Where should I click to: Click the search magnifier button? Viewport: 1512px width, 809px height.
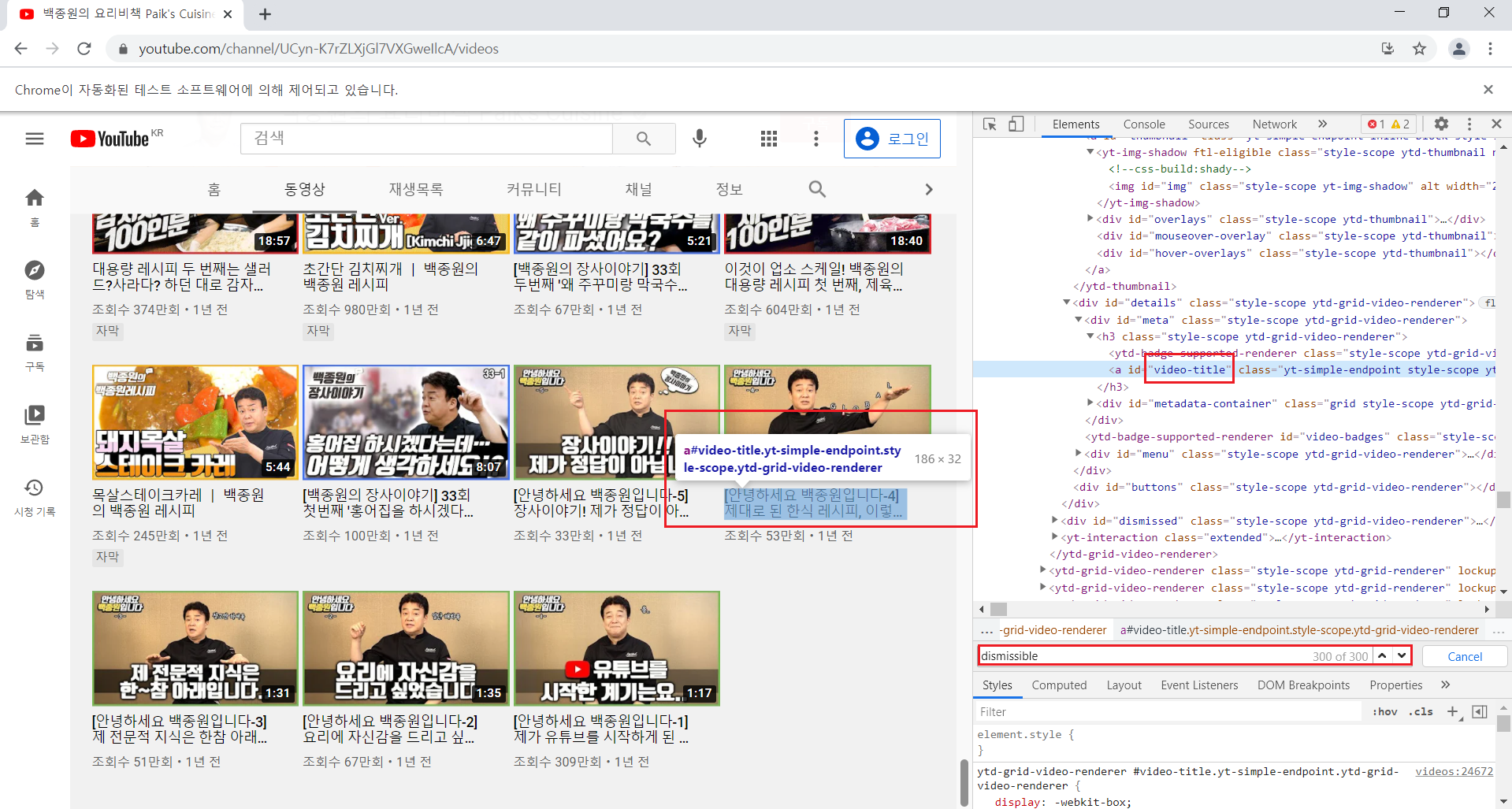[644, 139]
